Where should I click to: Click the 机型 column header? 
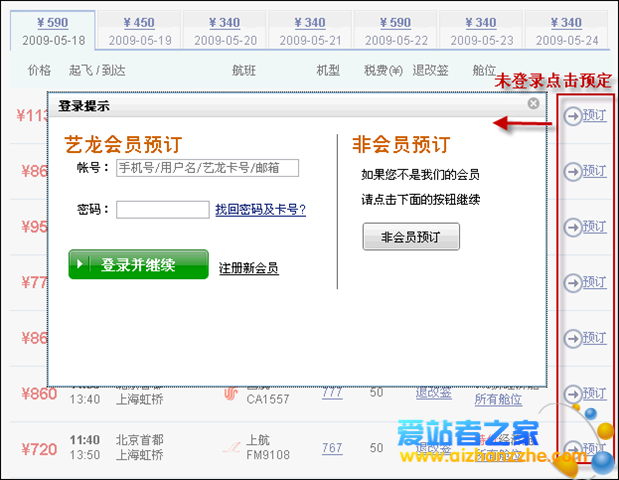click(328, 70)
